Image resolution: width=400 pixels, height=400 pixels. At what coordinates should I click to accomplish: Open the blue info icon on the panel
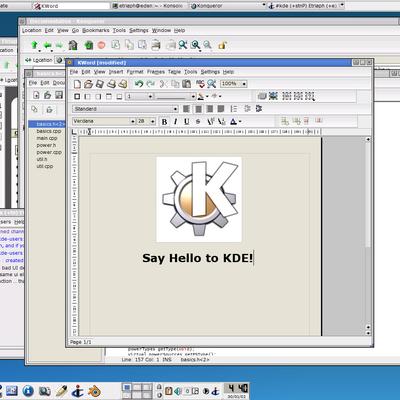click(x=28, y=391)
